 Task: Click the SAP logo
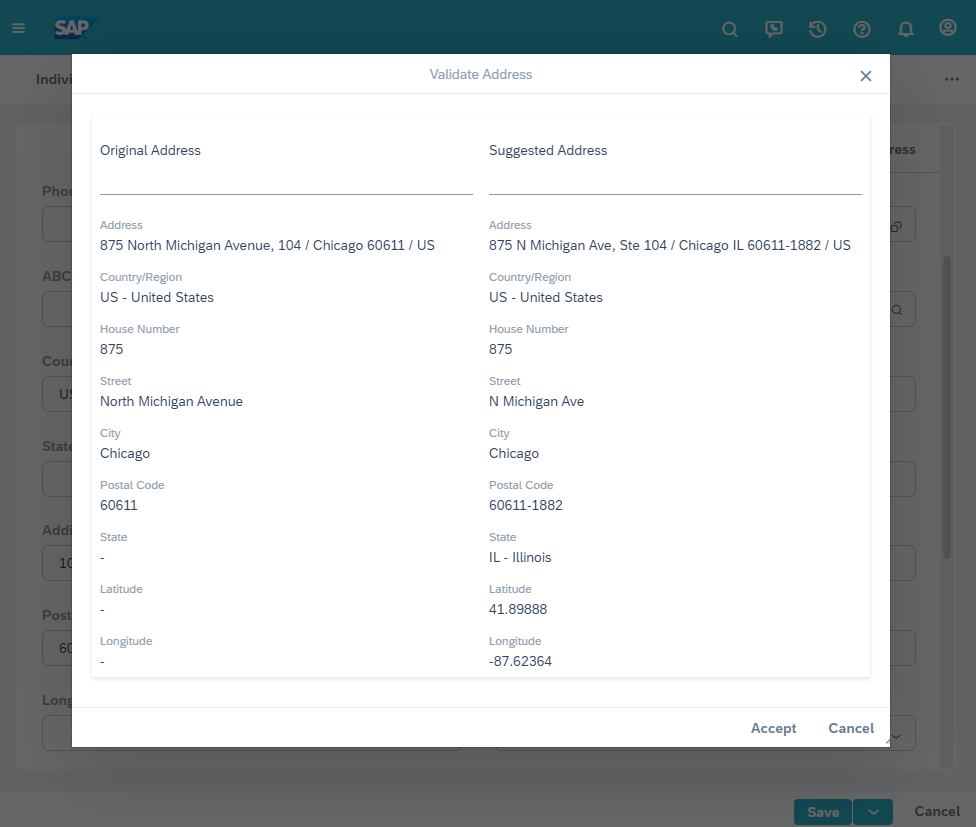tap(74, 28)
